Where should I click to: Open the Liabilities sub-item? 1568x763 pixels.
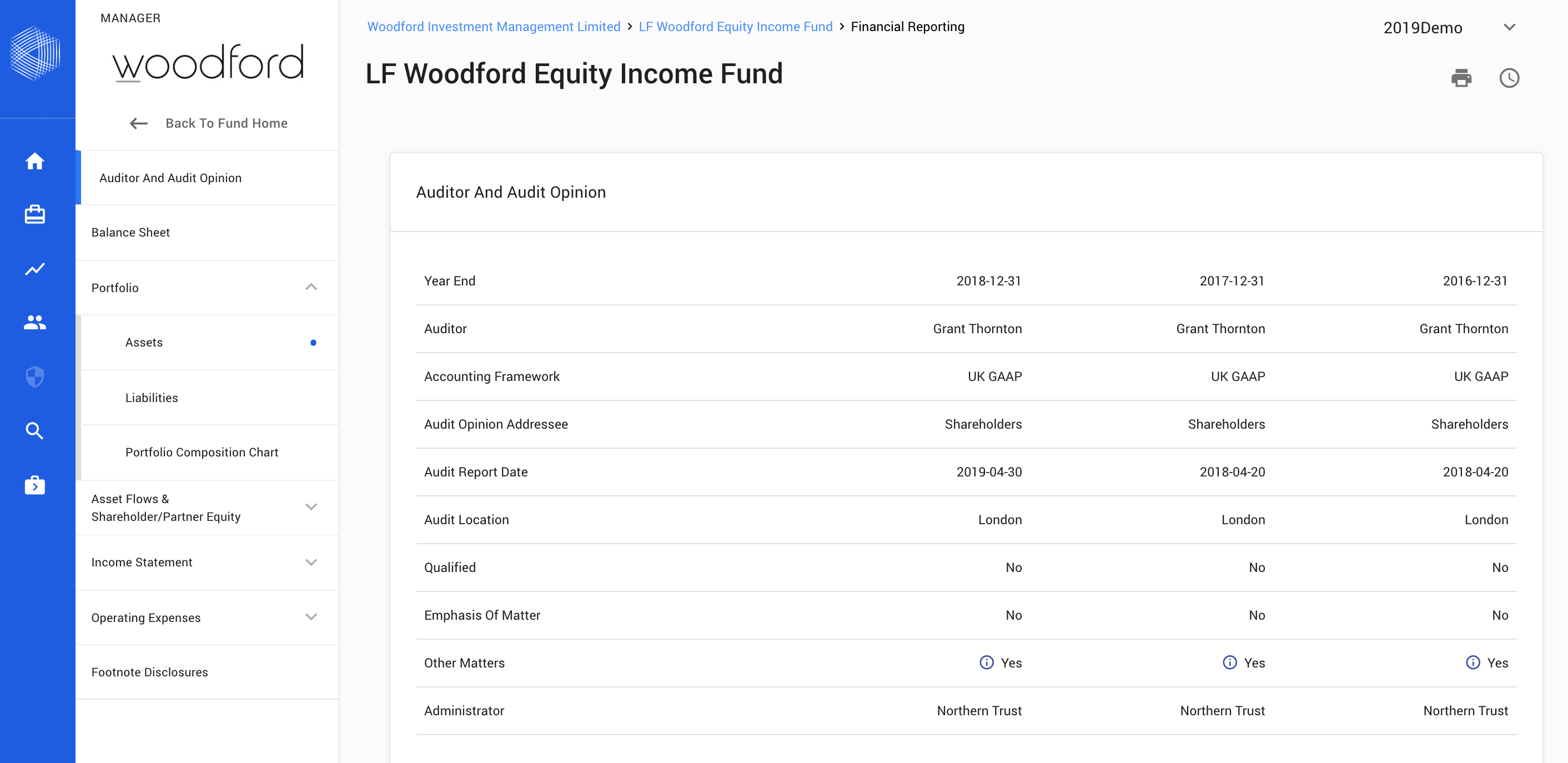tap(207, 398)
